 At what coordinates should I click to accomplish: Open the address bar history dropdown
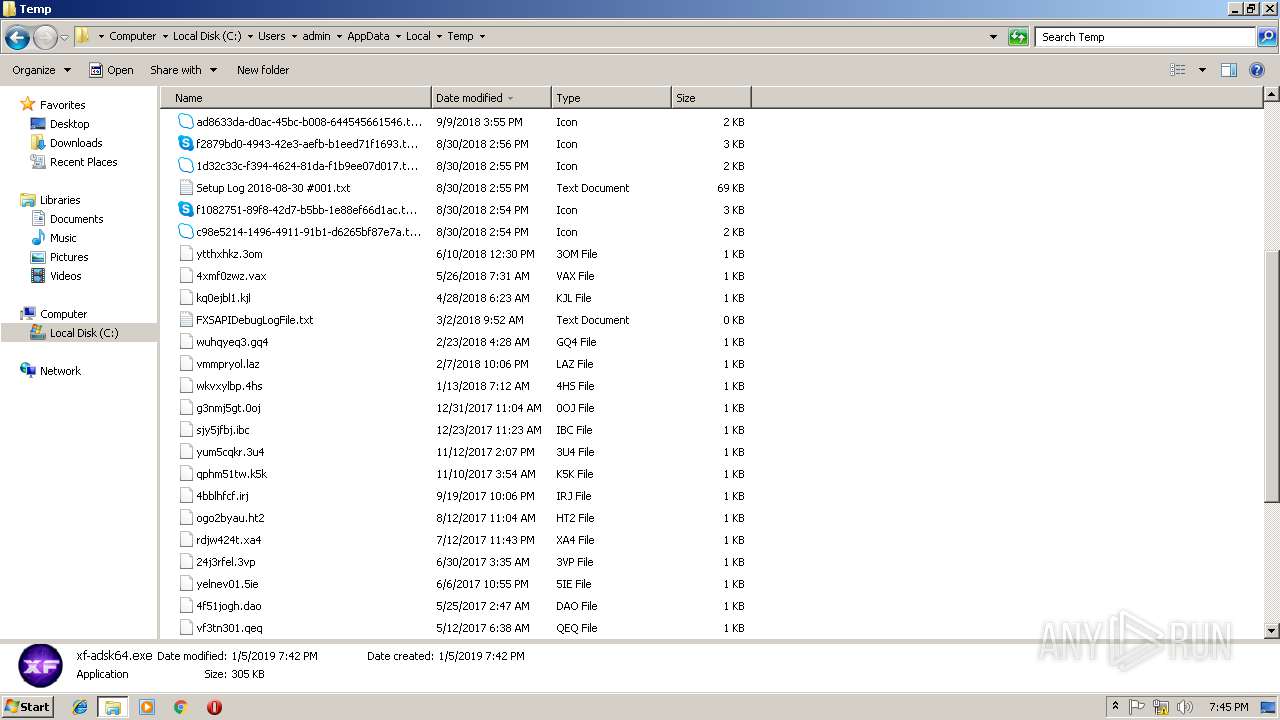point(993,37)
